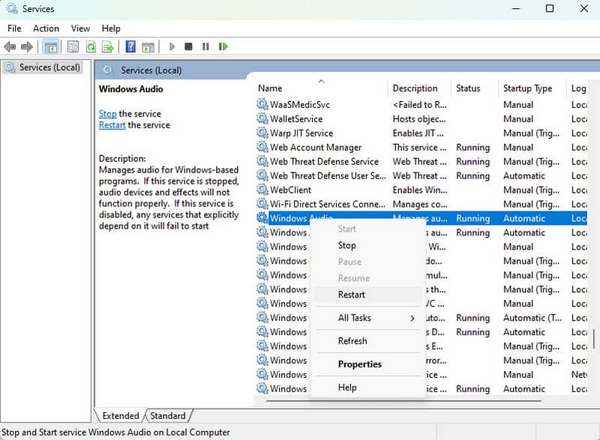
Task: Click Running status of Web Account Manager
Action: click(473, 147)
